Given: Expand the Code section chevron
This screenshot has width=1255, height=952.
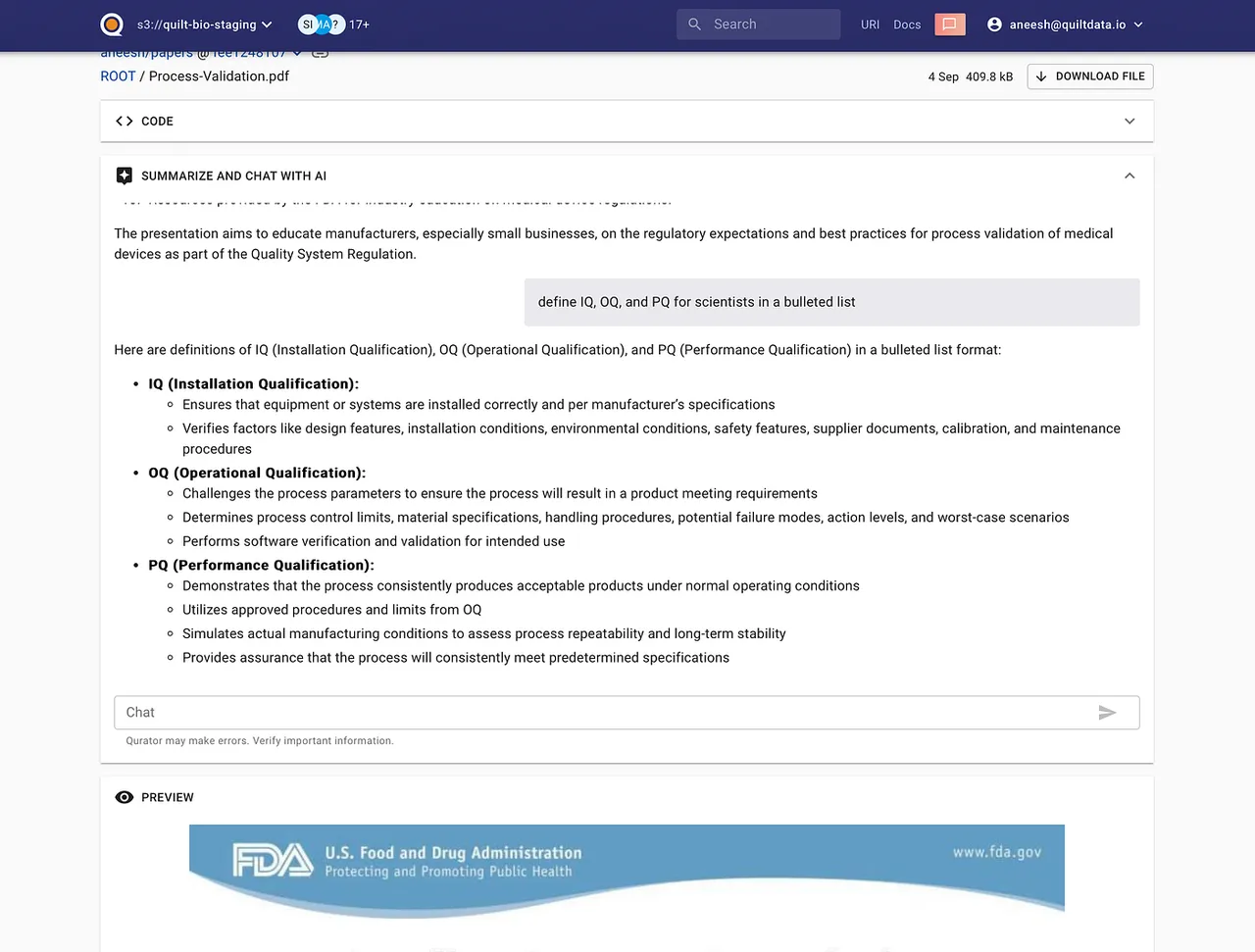Looking at the screenshot, I should (1129, 122).
